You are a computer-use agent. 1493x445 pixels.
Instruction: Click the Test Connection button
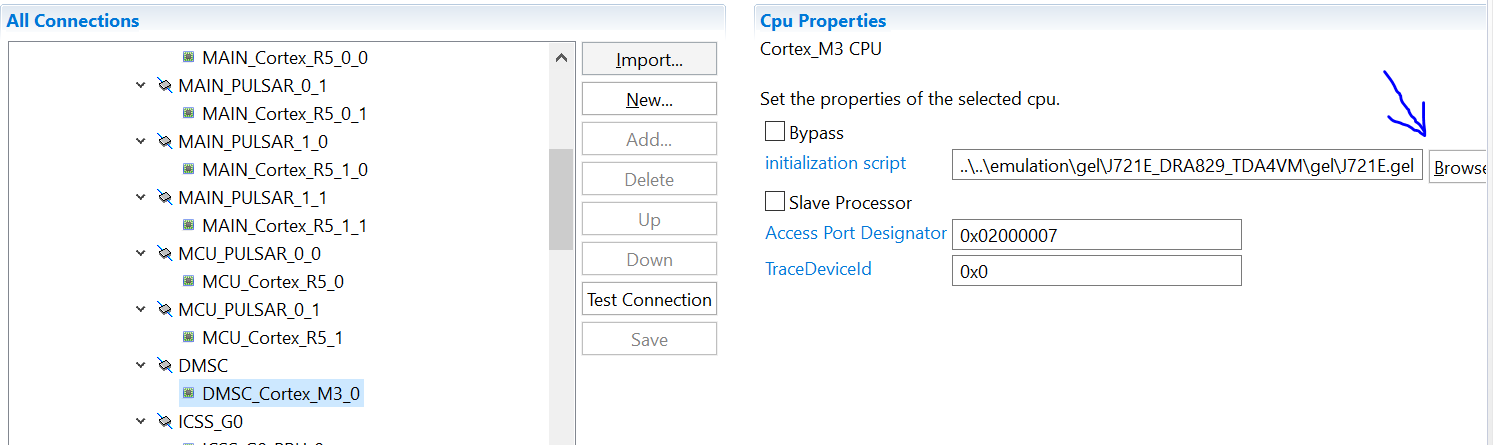pos(649,300)
